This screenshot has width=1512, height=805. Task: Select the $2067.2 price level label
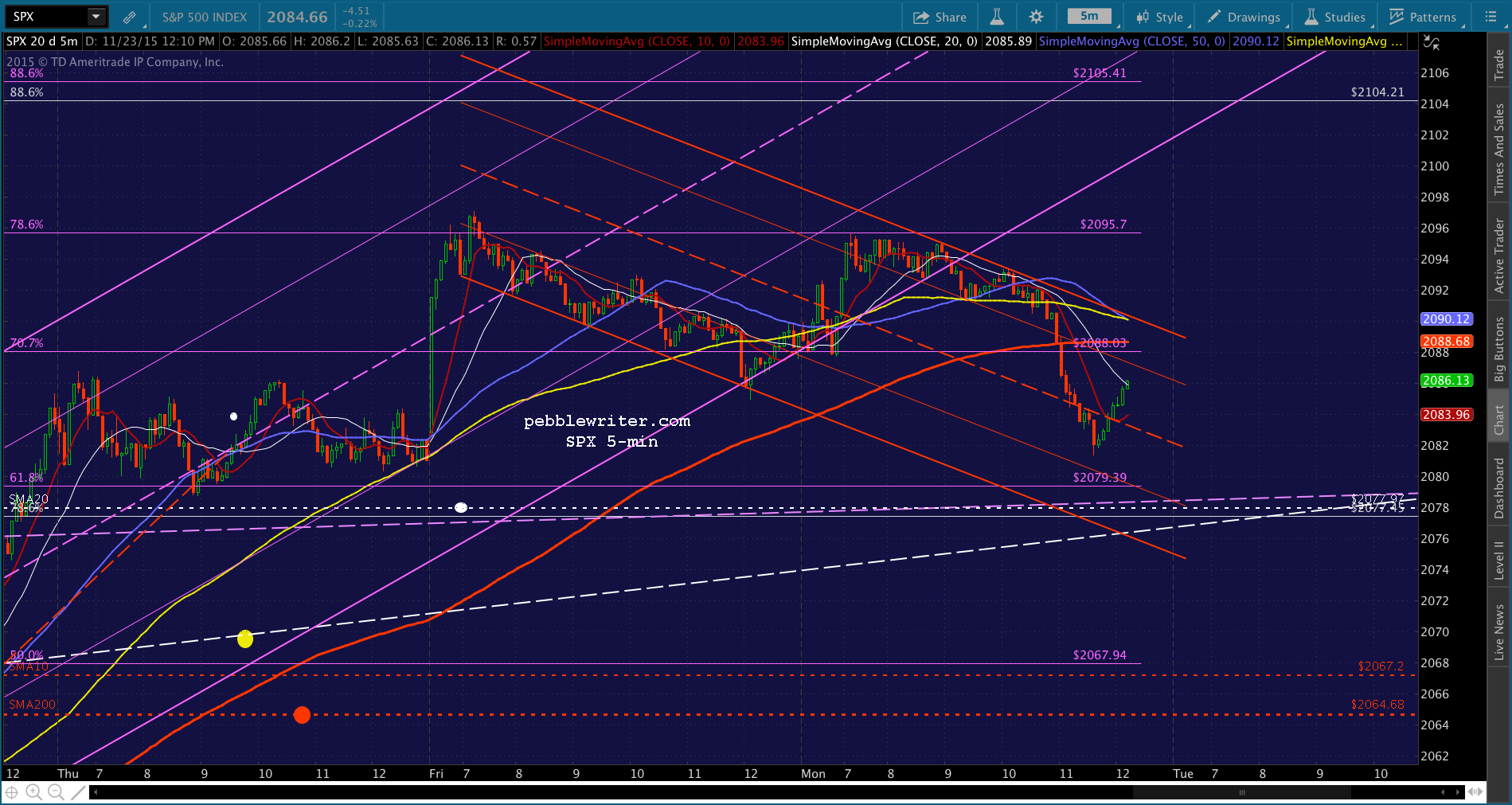[1381, 666]
